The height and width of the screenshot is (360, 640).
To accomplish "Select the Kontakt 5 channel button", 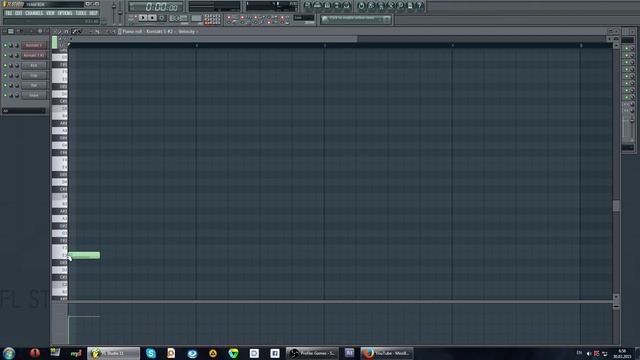I will [x=34, y=45].
